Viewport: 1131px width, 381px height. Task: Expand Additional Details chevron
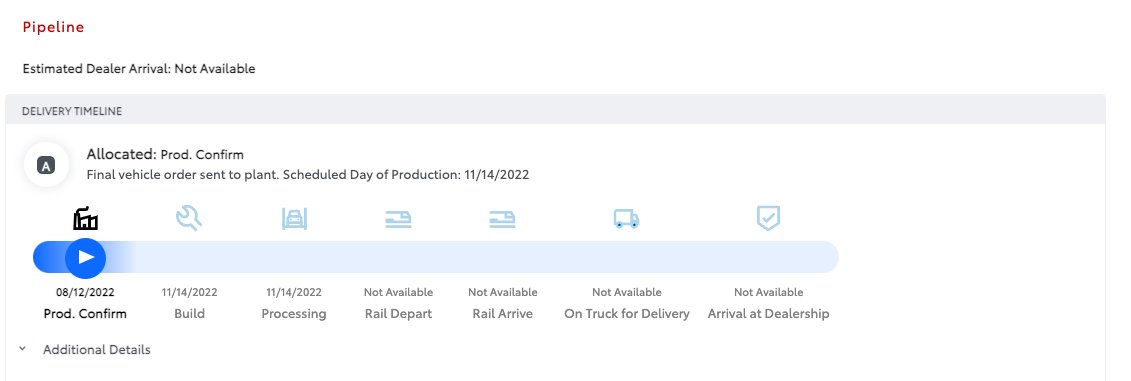click(x=22, y=349)
